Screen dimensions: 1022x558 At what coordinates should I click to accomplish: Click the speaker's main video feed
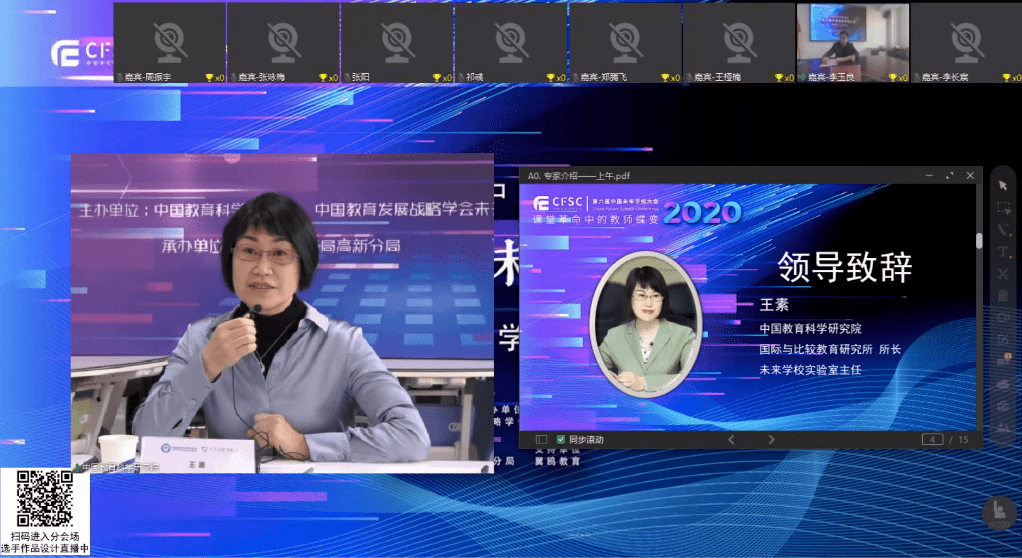pyautogui.click(x=282, y=314)
